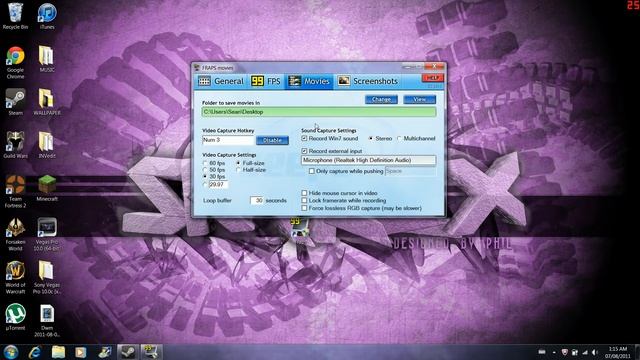Select the 30 fps radio option

click(x=205, y=176)
